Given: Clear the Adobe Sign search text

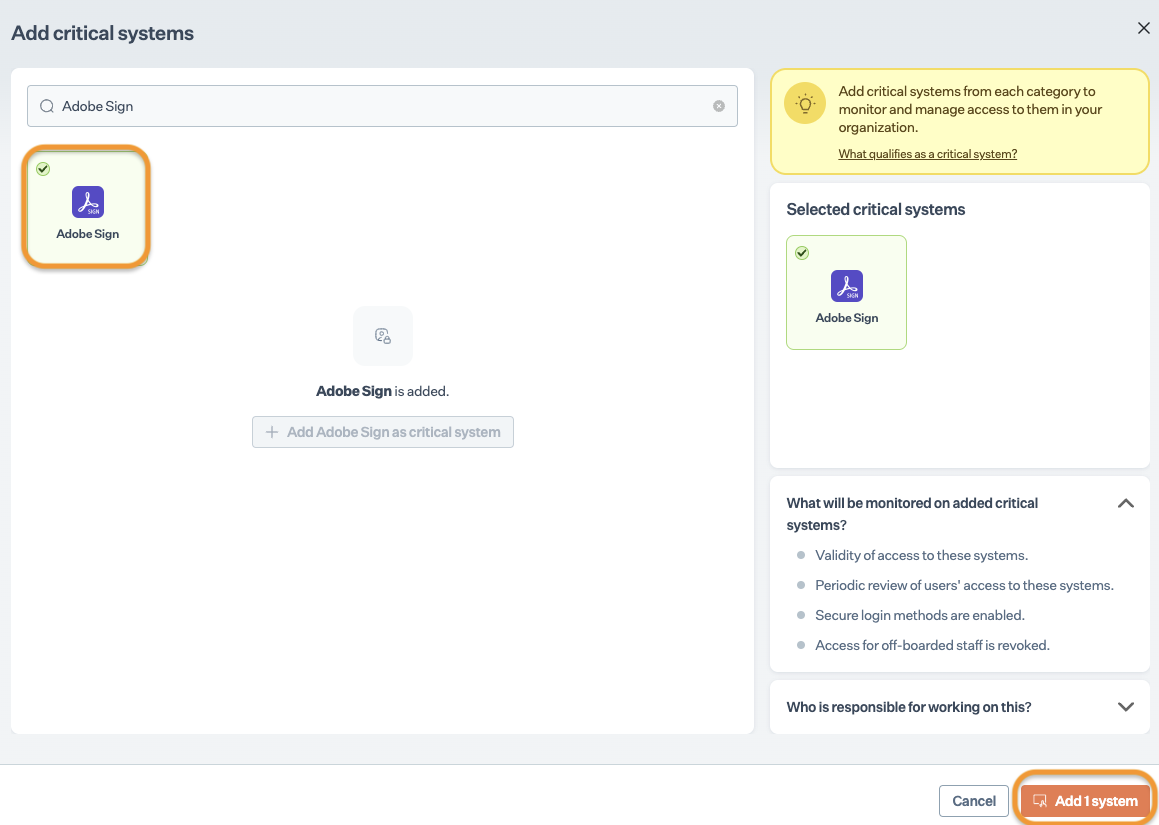Looking at the screenshot, I should (718, 106).
